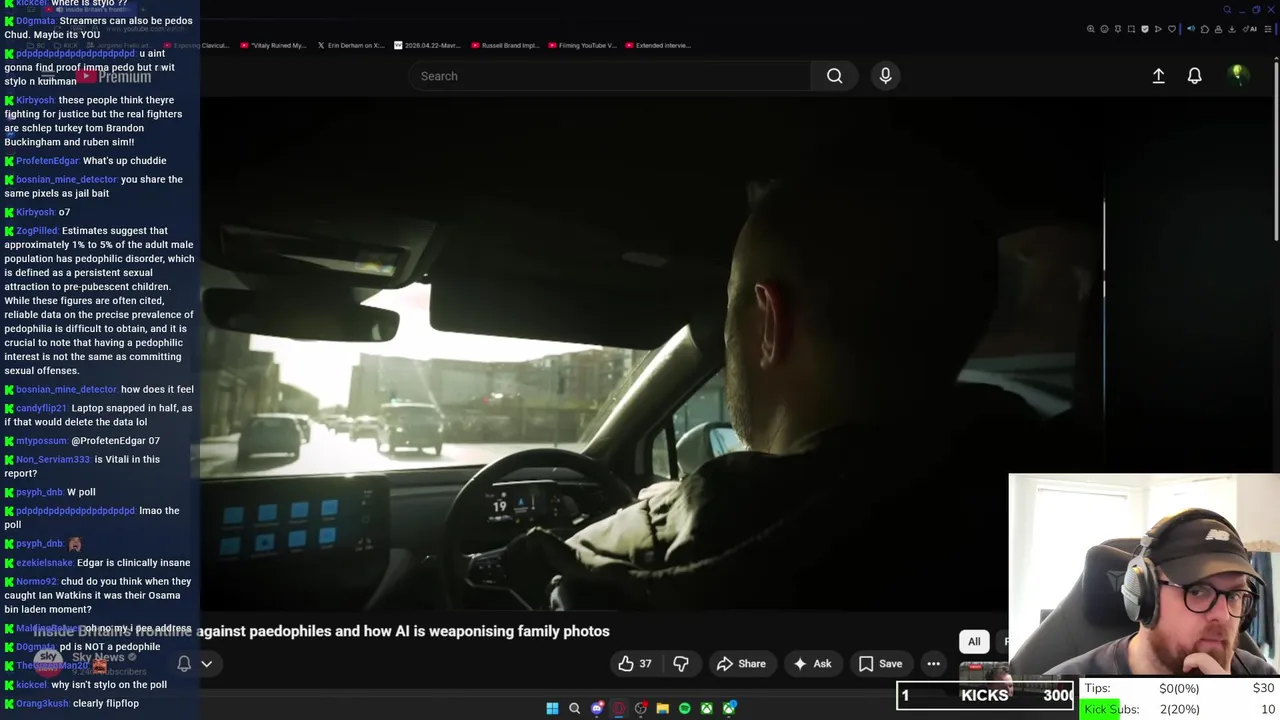Open the YouTube notifications bell
The image size is (1280, 720).
tap(1194, 76)
